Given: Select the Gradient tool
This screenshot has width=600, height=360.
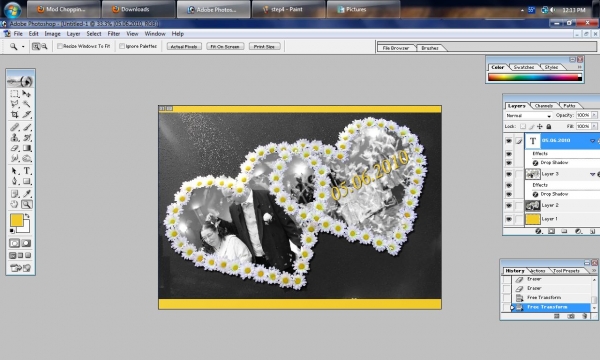Looking at the screenshot, I should [26, 148].
